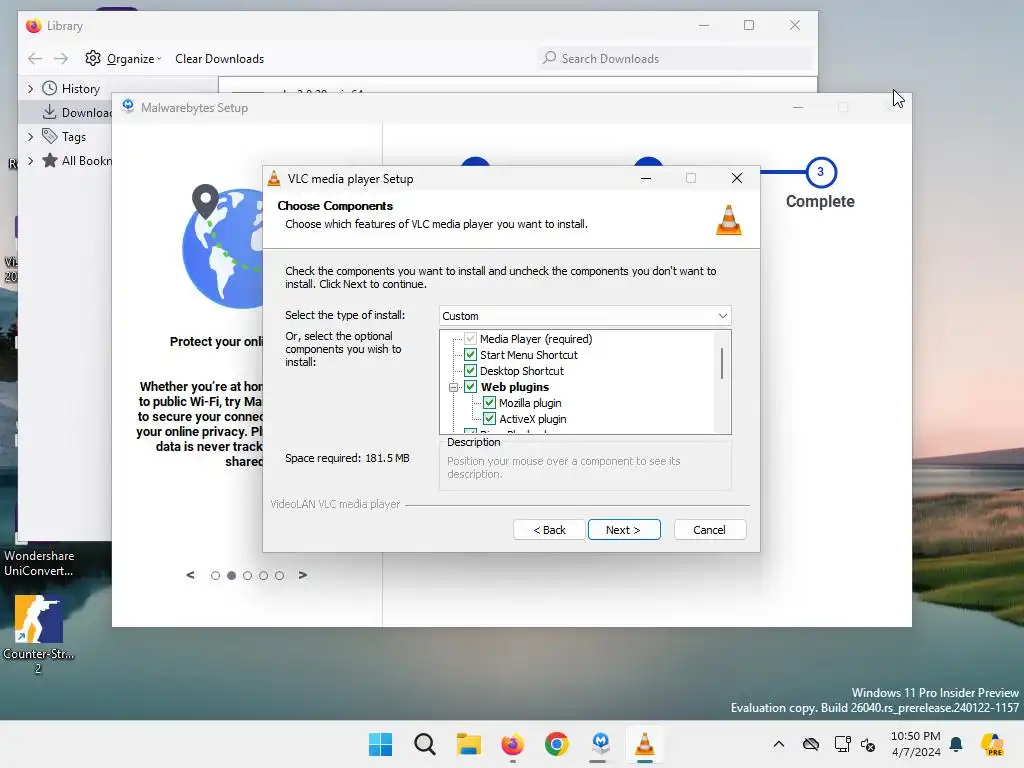Switch to Malwarebytes in the taskbar
This screenshot has width=1024, height=768.
point(601,744)
